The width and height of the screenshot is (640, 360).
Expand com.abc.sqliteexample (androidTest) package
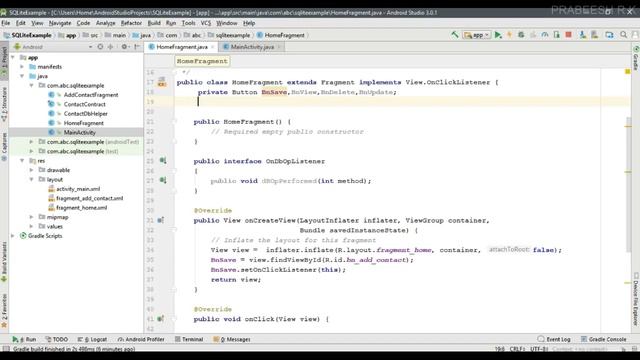(32, 142)
